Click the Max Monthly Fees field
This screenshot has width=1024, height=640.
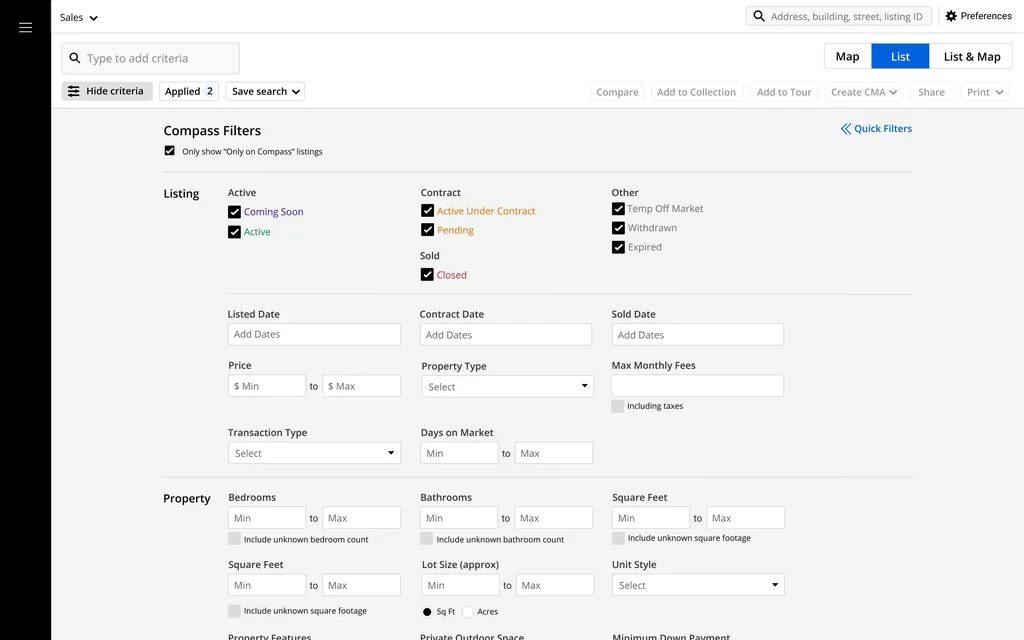[x=697, y=386]
